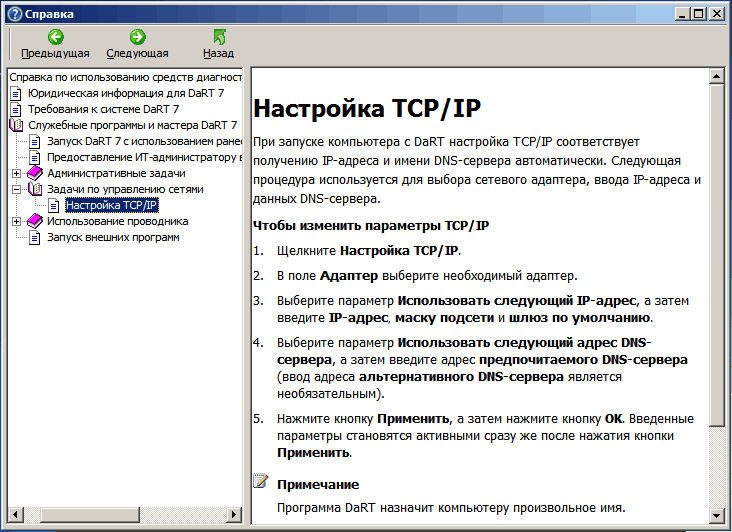Select Задачи по управлению сетями label

tap(125, 189)
